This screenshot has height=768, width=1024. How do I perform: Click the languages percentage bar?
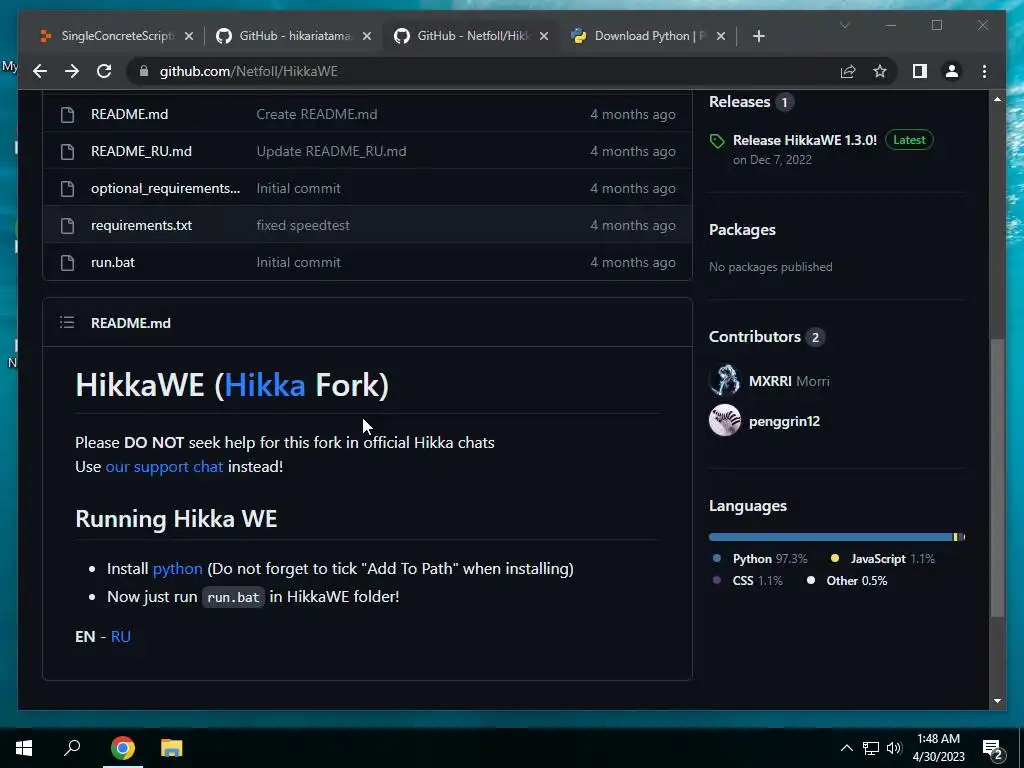pyautogui.click(x=837, y=537)
